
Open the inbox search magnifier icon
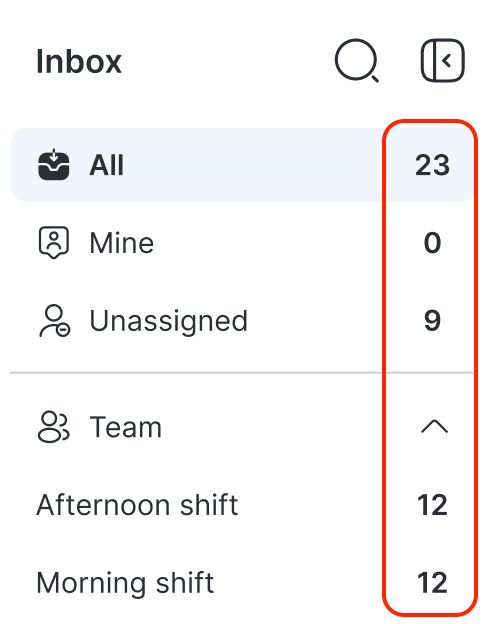click(x=357, y=61)
